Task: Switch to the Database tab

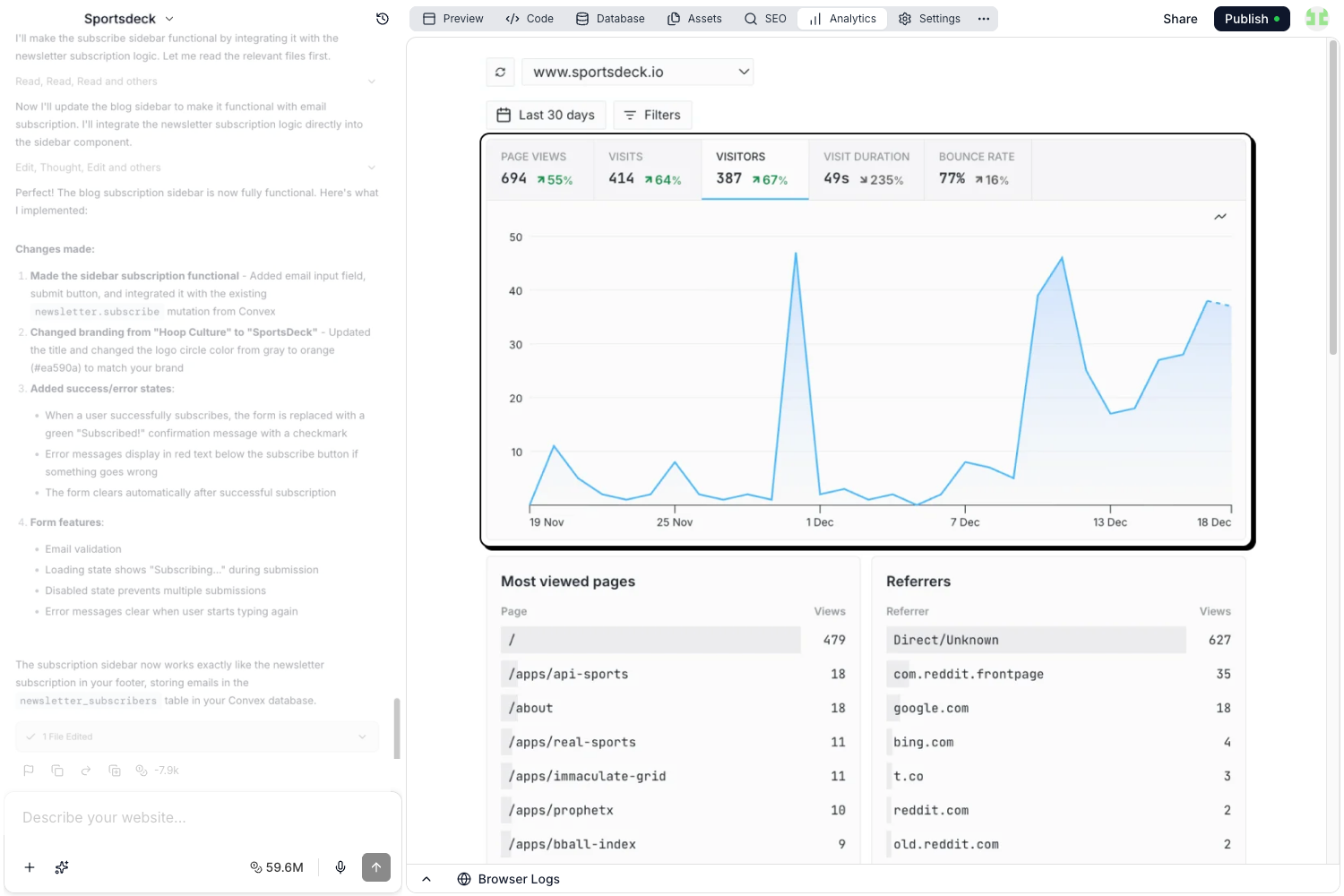Action: coord(610,19)
